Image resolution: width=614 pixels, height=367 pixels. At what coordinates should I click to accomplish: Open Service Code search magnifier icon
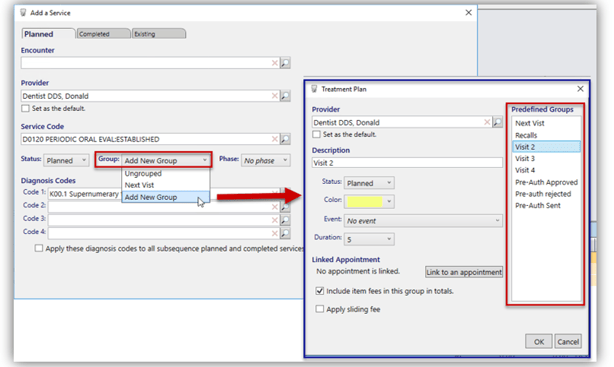tap(285, 139)
